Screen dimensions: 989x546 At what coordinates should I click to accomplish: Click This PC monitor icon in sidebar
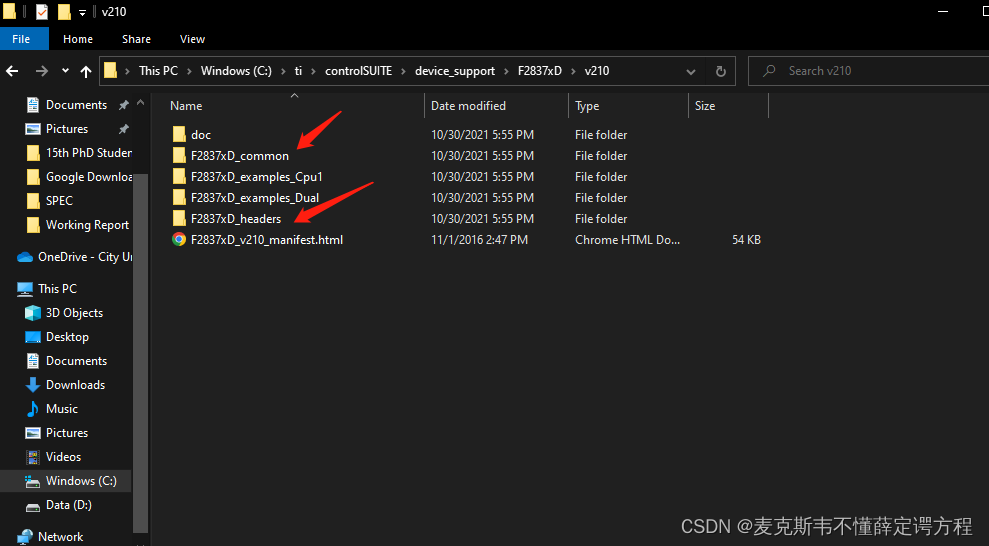25,289
